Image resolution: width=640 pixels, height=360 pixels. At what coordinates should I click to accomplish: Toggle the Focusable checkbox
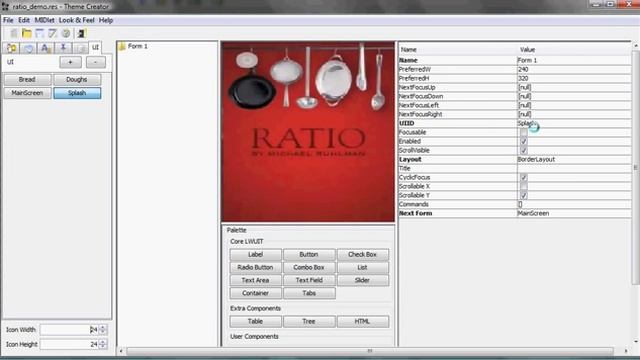point(524,132)
